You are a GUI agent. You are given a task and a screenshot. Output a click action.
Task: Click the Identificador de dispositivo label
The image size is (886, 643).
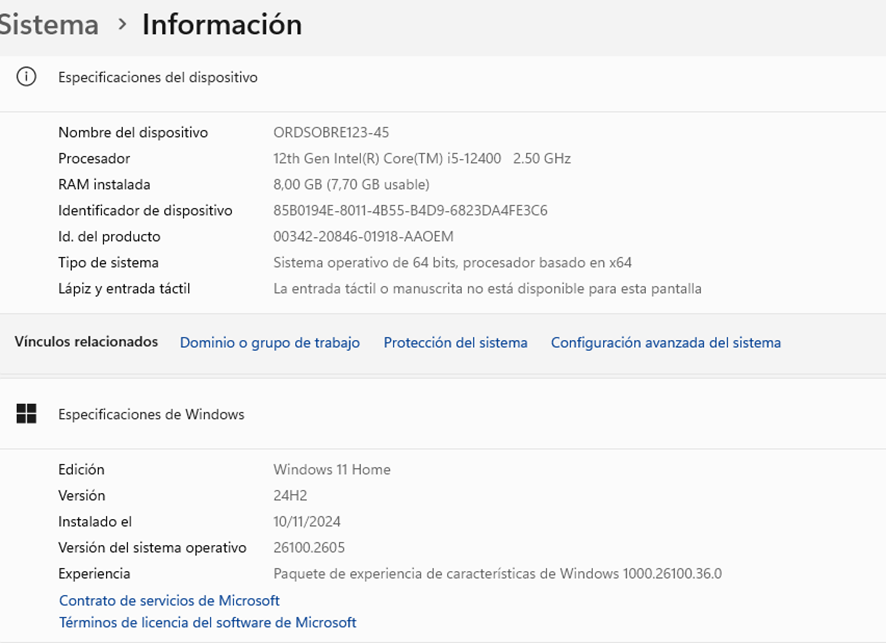[145, 210]
